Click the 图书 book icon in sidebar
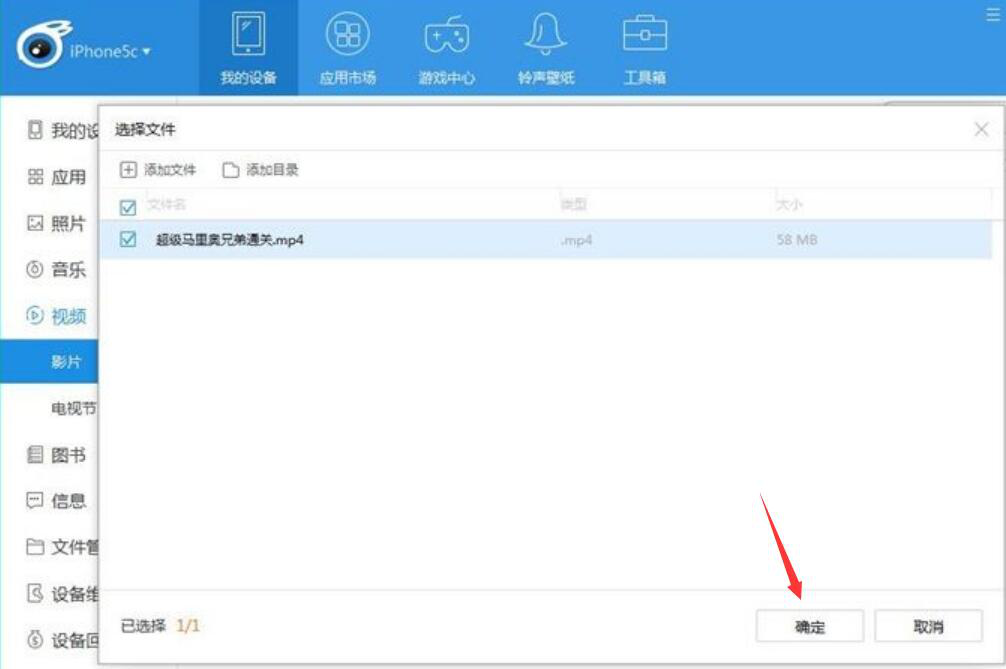The width and height of the screenshot is (1006, 669). point(35,455)
